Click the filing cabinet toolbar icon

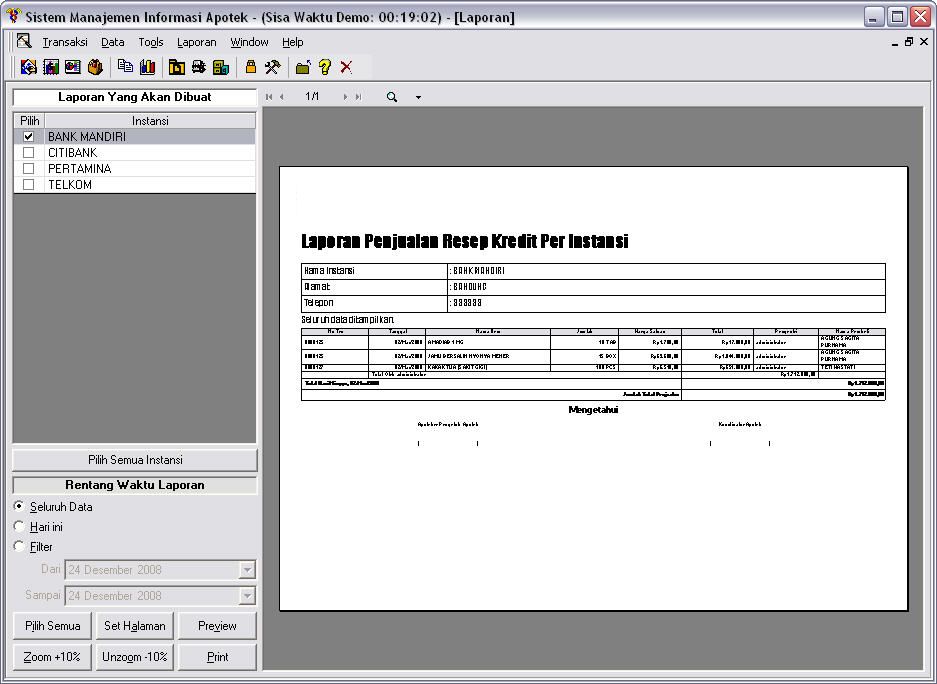click(221, 67)
